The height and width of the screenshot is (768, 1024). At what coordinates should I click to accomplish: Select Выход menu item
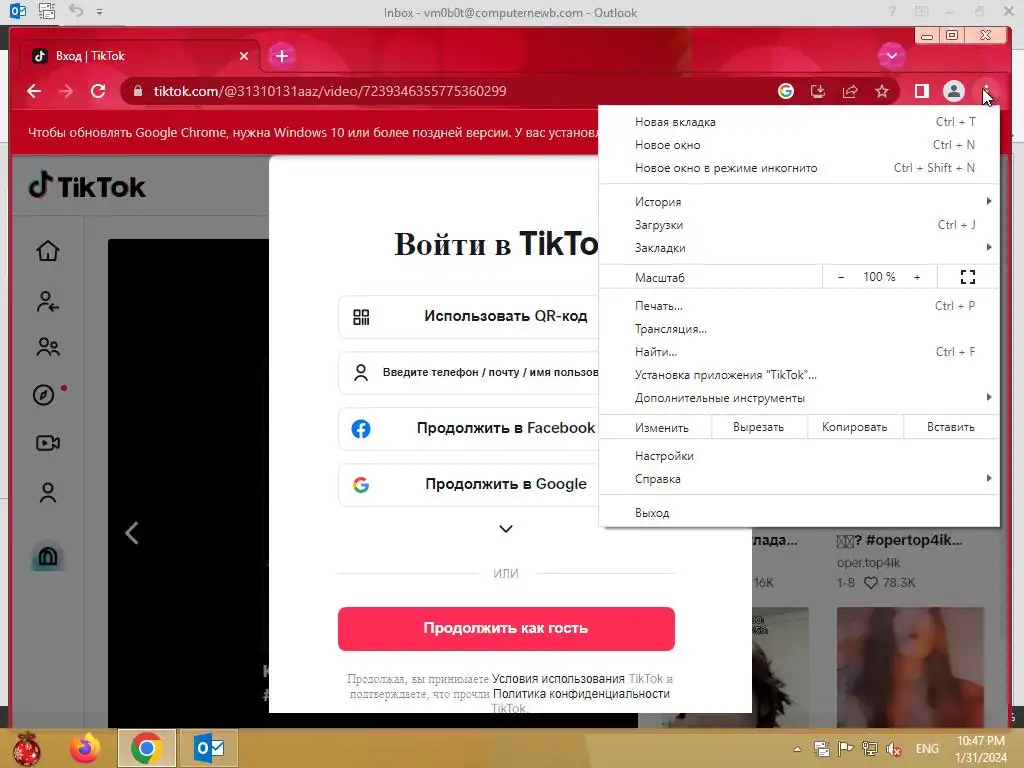click(799, 513)
